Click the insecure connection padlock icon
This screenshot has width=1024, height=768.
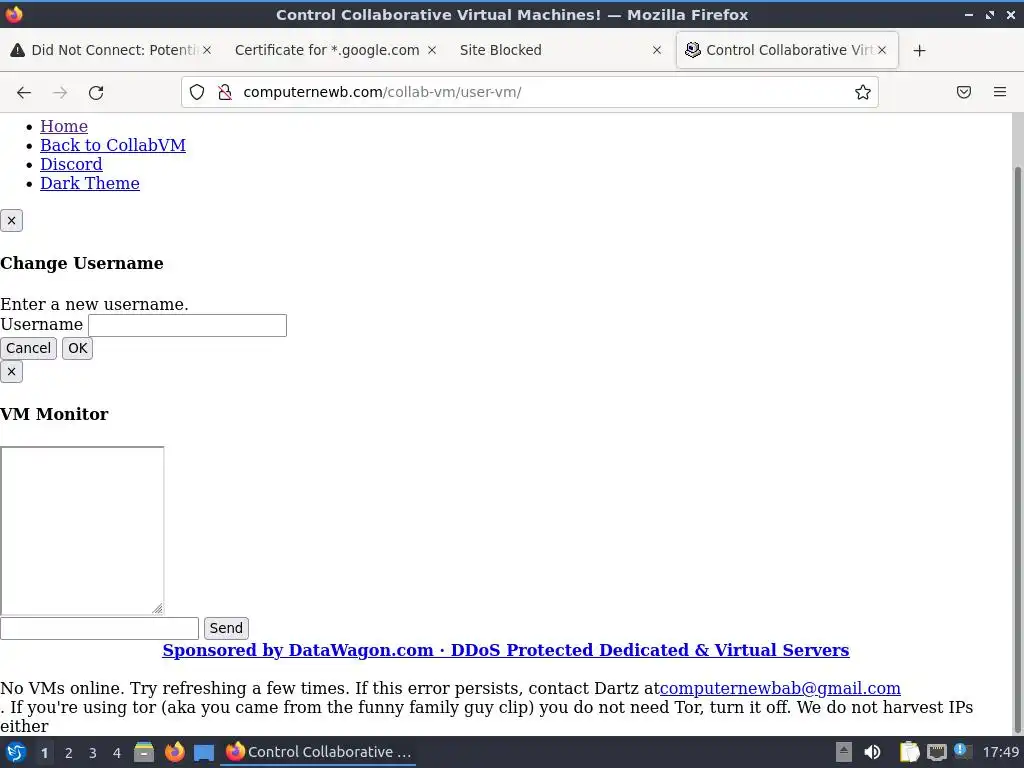(x=225, y=92)
